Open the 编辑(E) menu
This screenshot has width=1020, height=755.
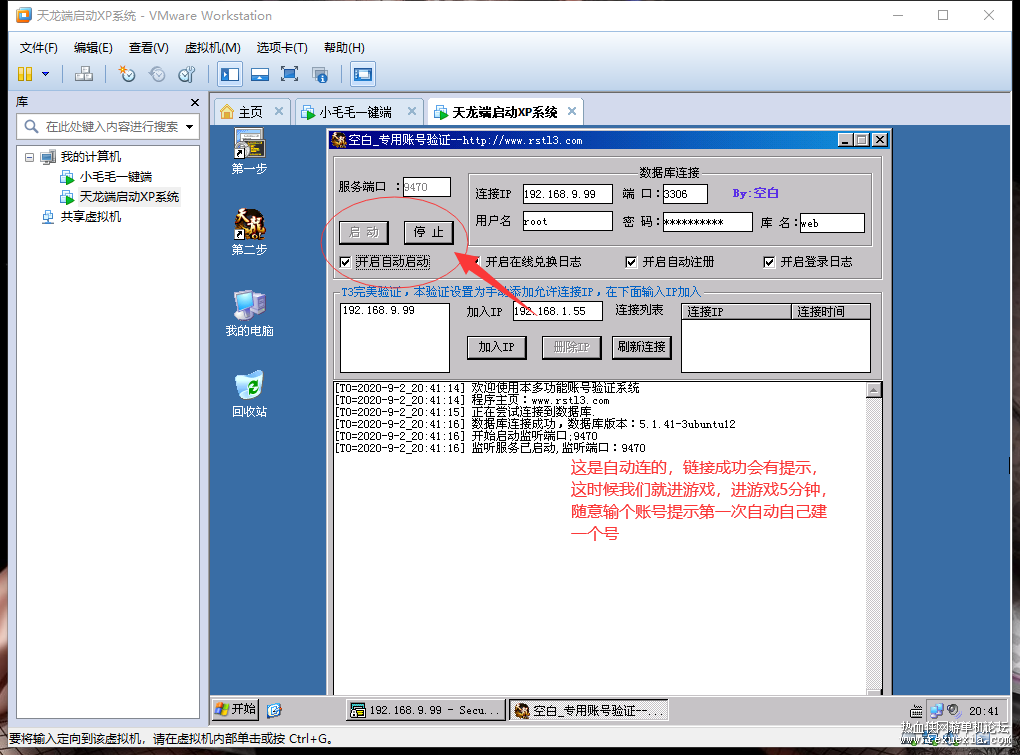click(93, 47)
